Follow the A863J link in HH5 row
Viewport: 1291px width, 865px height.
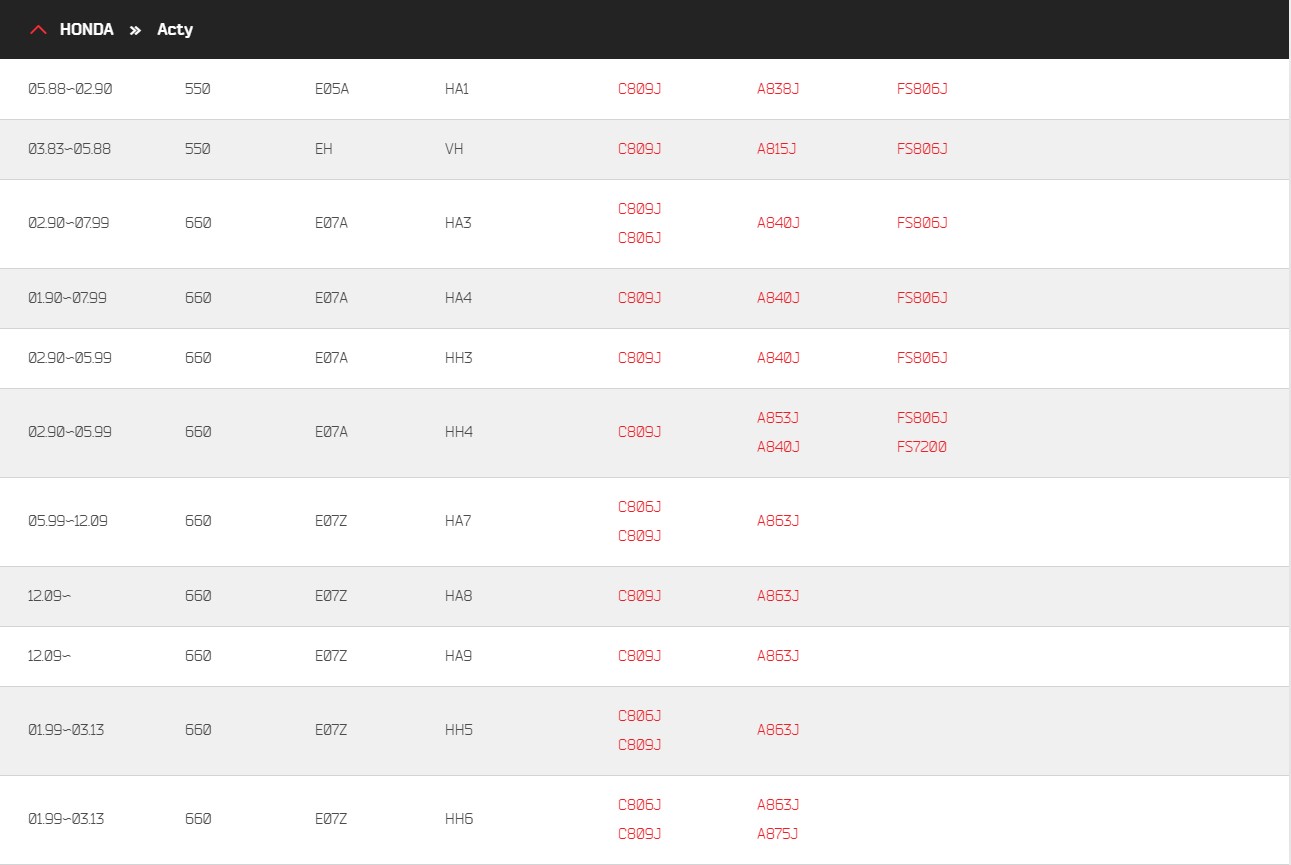click(778, 730)
